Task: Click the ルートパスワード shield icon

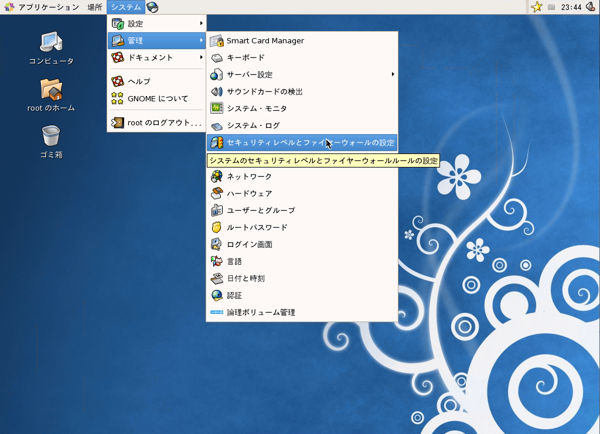Action: tap(217, 227)
